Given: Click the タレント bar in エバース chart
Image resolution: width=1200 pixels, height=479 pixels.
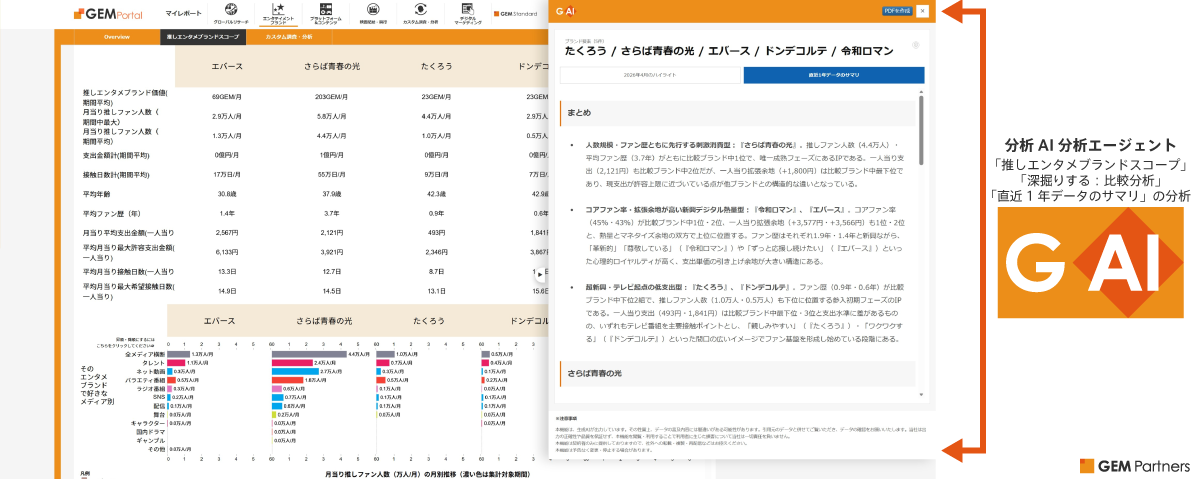Looking at the screenshot, I should (177, 363).
